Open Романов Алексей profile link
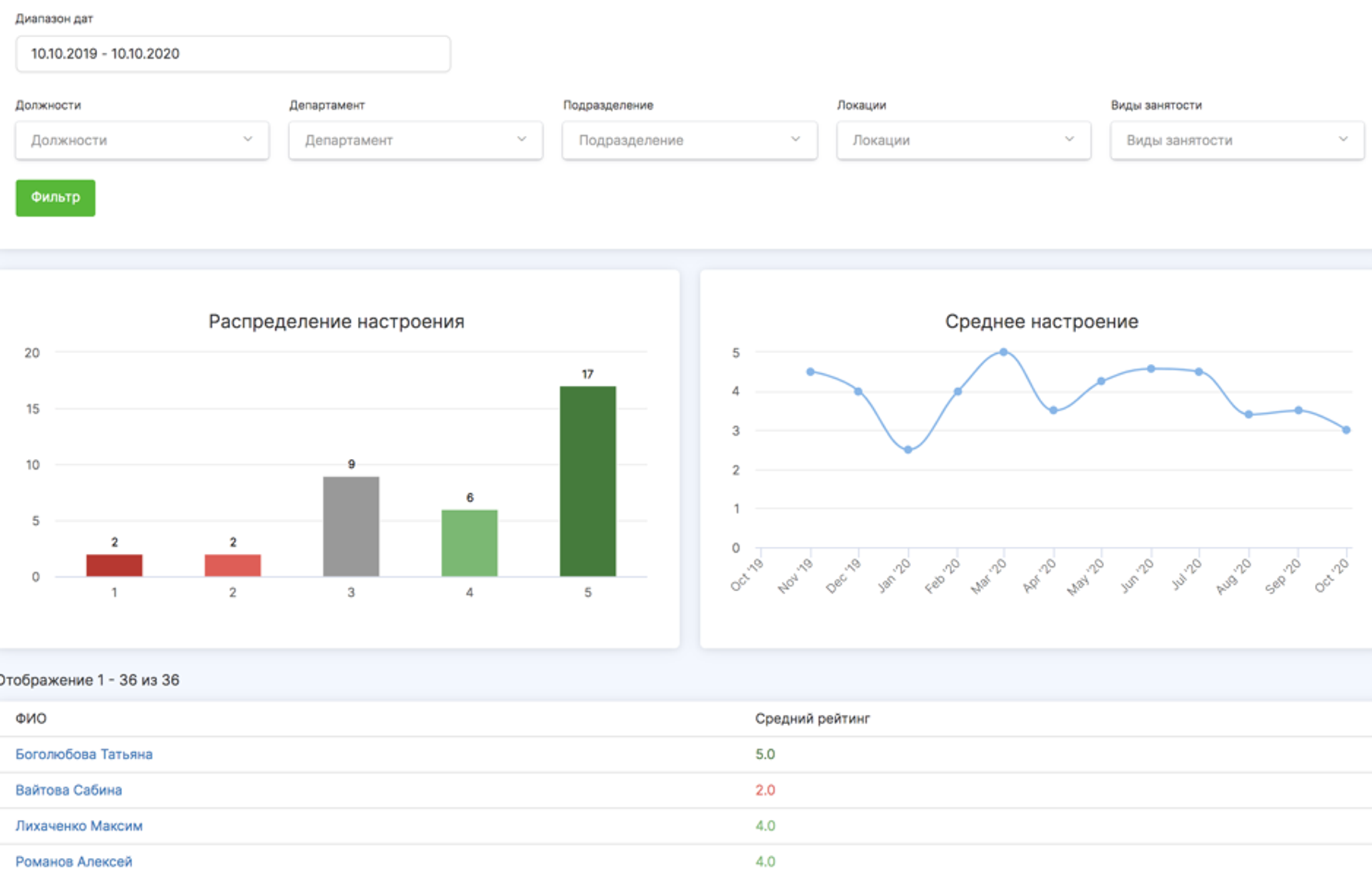 [x=74, y=861]
